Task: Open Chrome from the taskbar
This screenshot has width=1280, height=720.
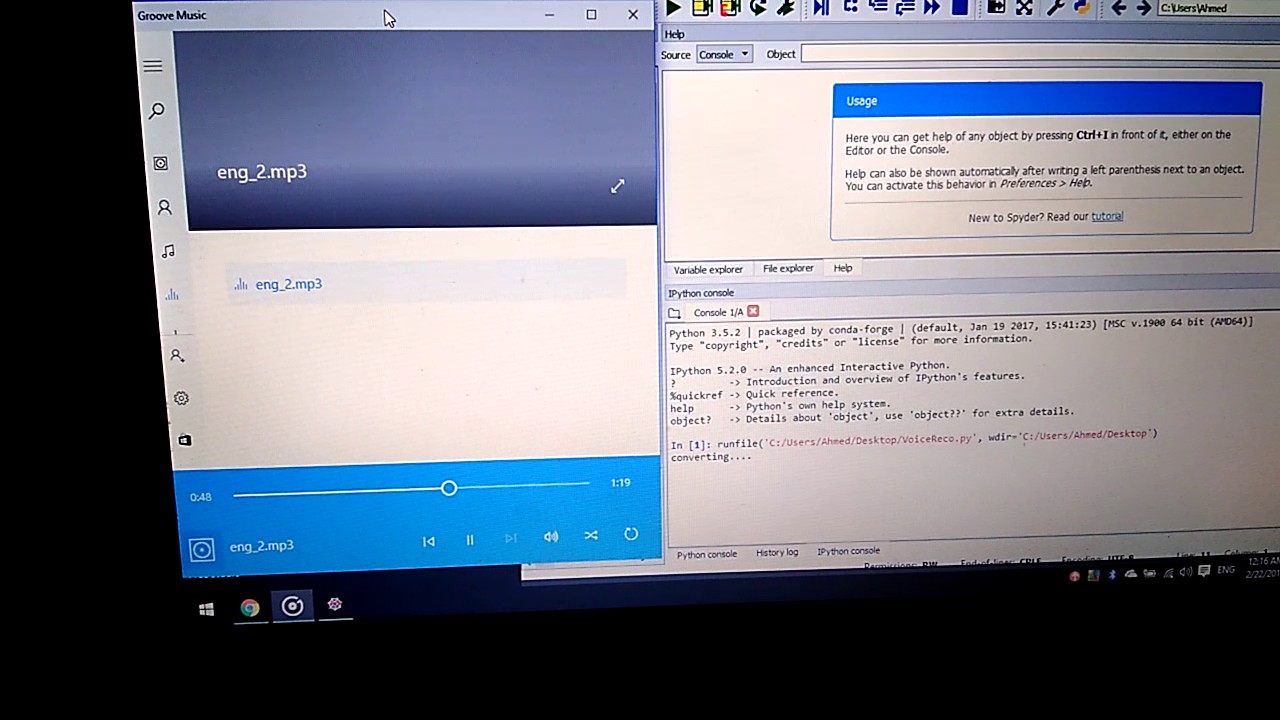Action: click(x=250, y=607)
